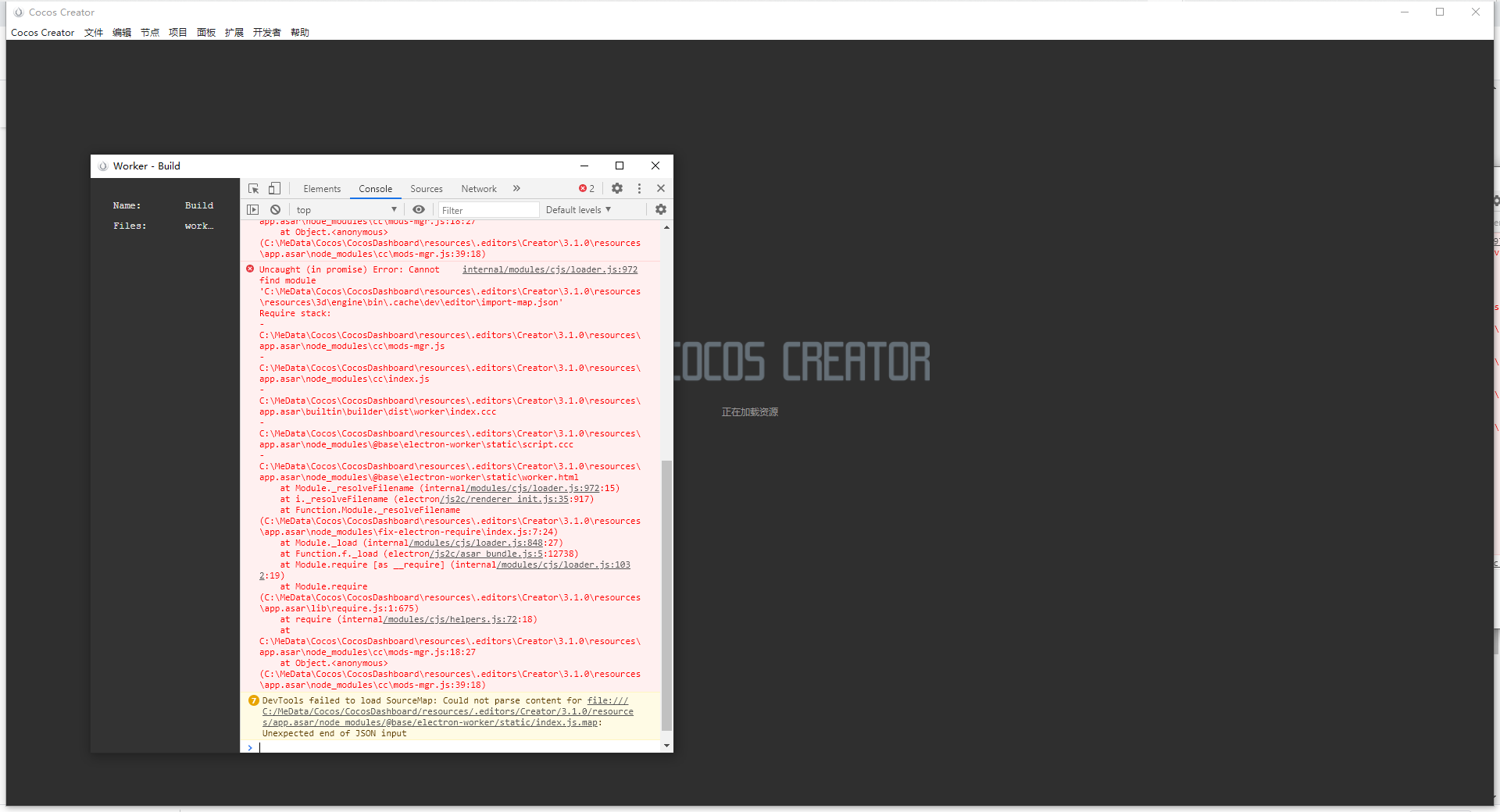This screenshot has width=1500, height=812.
Task: Click the 'work…' files value
Action: tap(199, 226)
